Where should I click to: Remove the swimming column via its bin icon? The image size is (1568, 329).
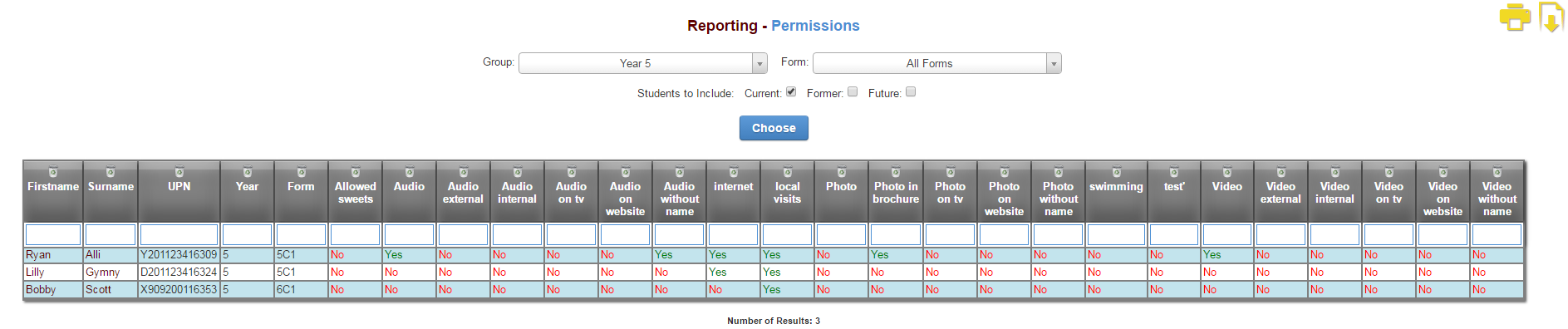coord(1117,172)
